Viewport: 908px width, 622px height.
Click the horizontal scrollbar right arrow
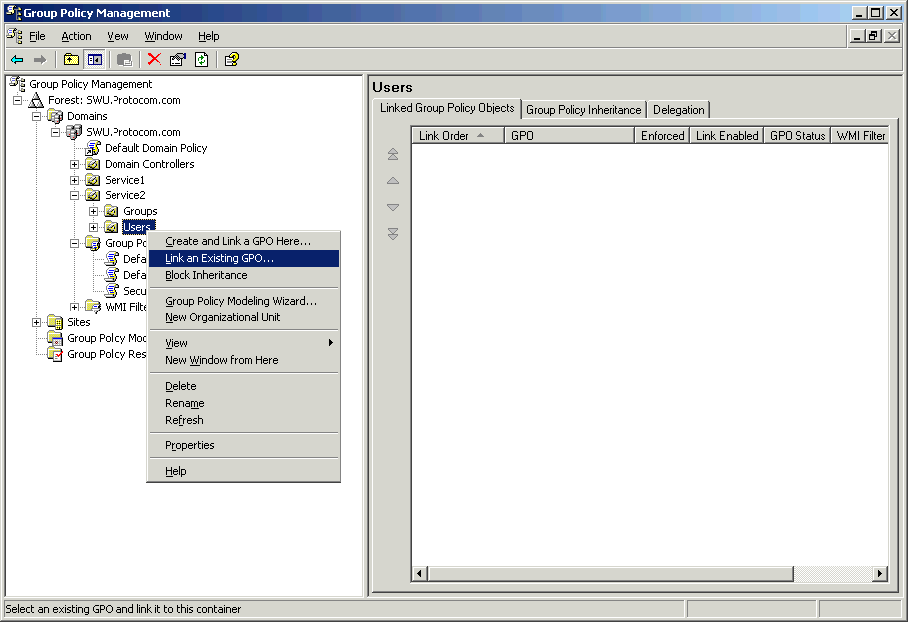pos(880,574)
